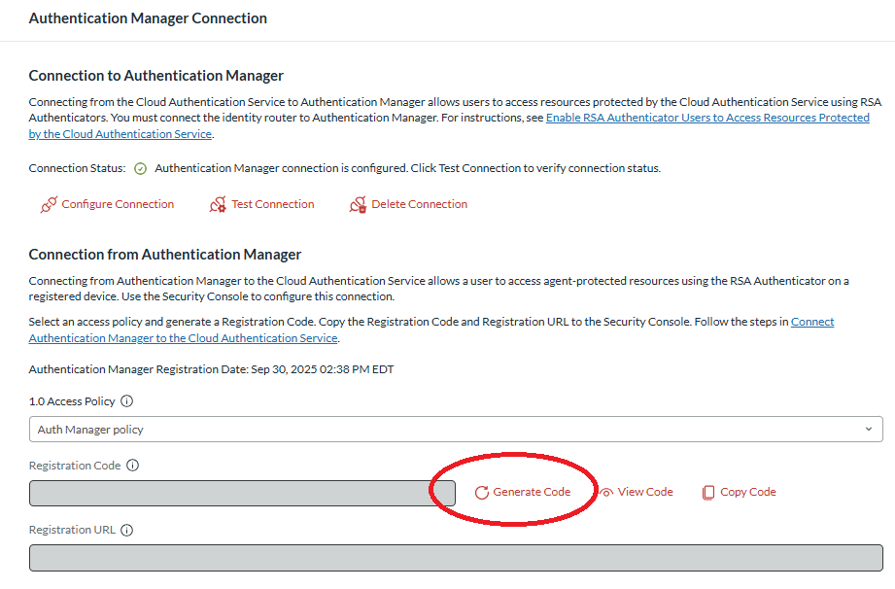This screenshot has height=589, width=895.
Task: Click the Configure Connection text button
Action: click(118, 204)
